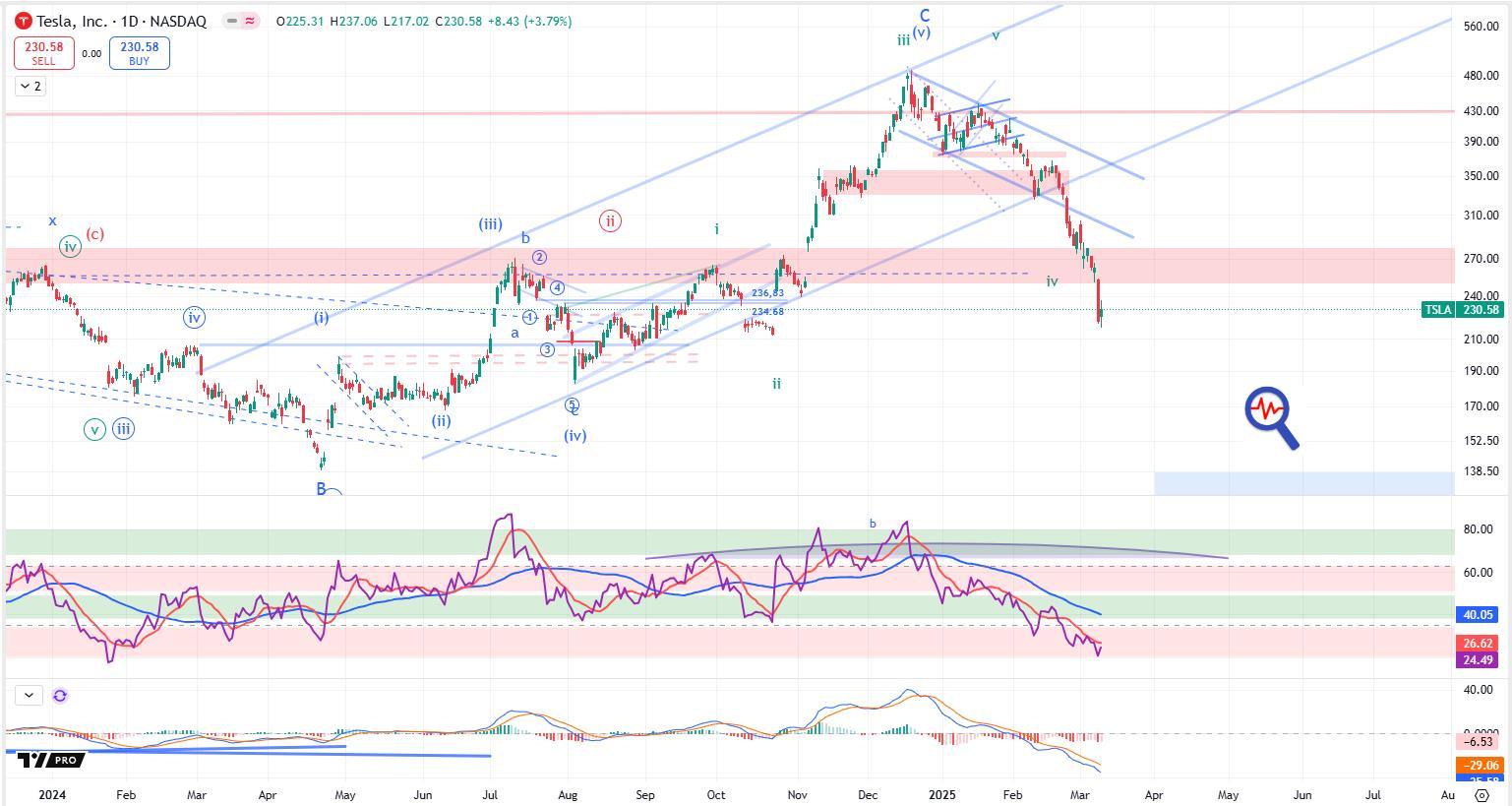Click the 60.00 oscillator scale label
Image resolution: width=1512 pixels, height=806 pixels.
tap(1479, 573)
